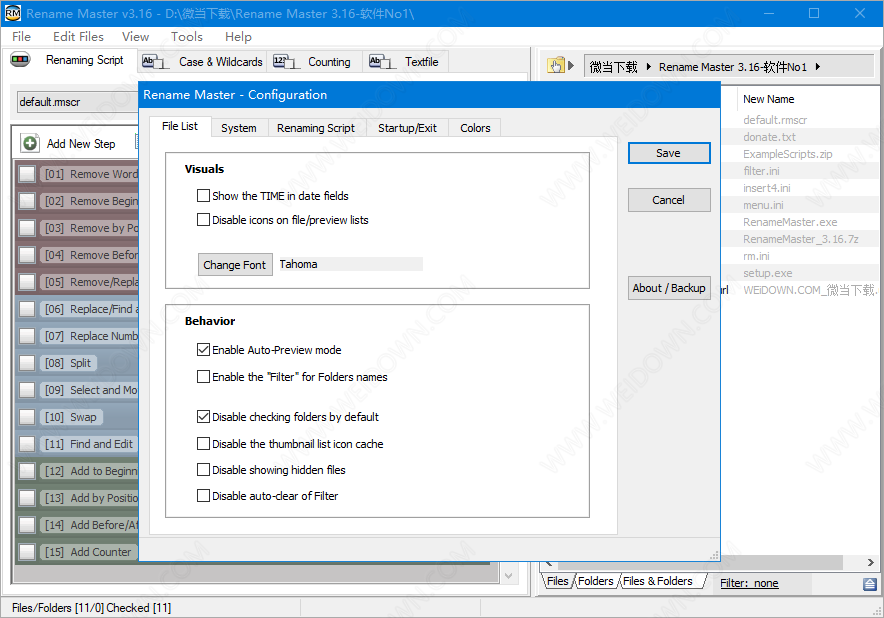Select RenameMaster.exe in file list
The image size is (884, 618).
pyautogui.click(x=790, y=222)
